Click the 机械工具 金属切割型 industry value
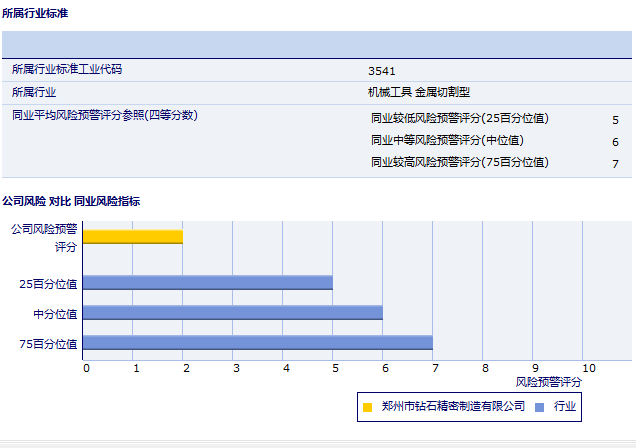This screenshot has width=636, height=448. click(418, 92)
